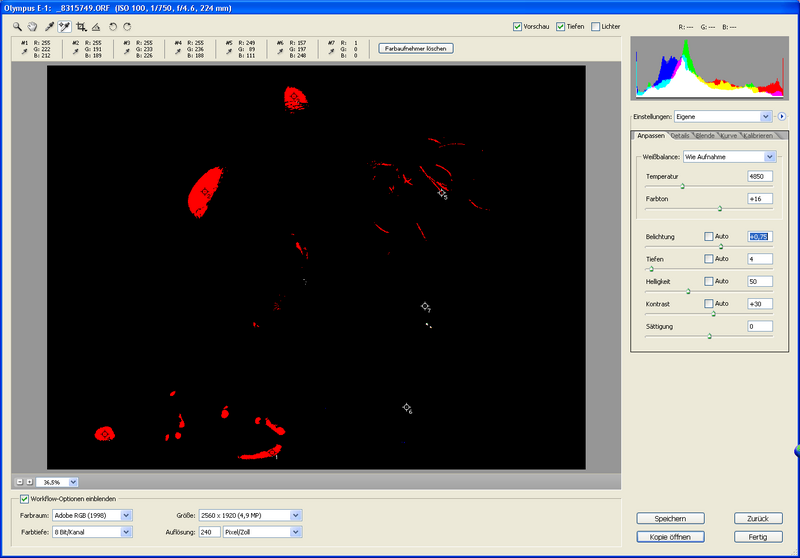This screenshot has height=558, width=800.
Task: Disable the Tiefen shadow clipping checkbox
Action: (x=561, y=26)
